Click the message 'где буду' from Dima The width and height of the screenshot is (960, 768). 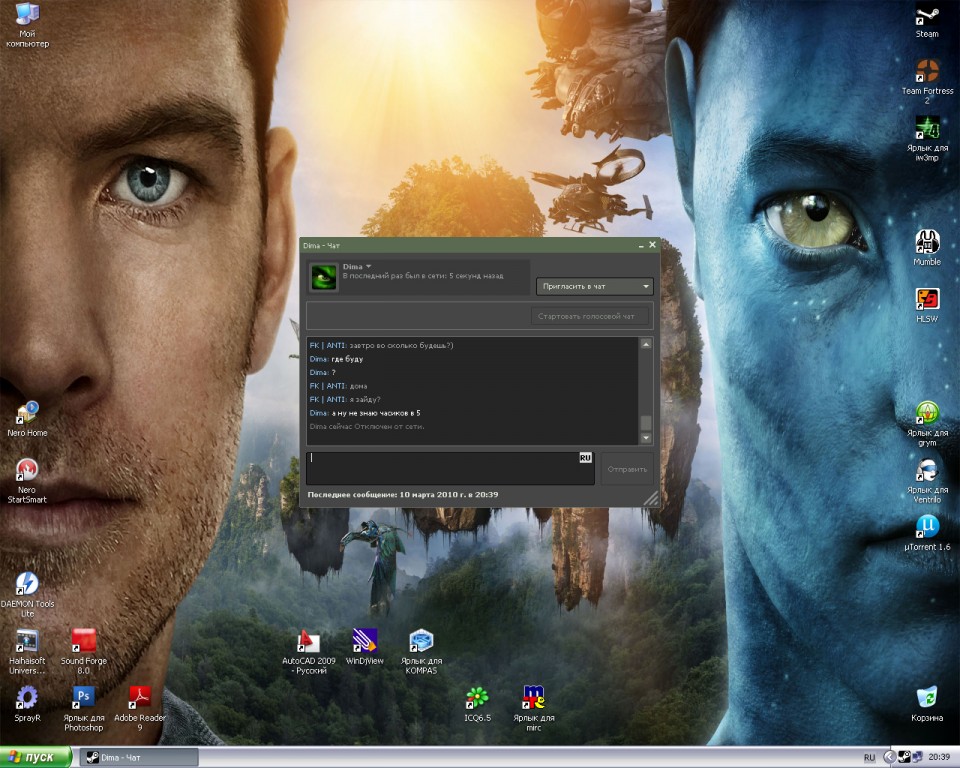(x=347, y=359)
